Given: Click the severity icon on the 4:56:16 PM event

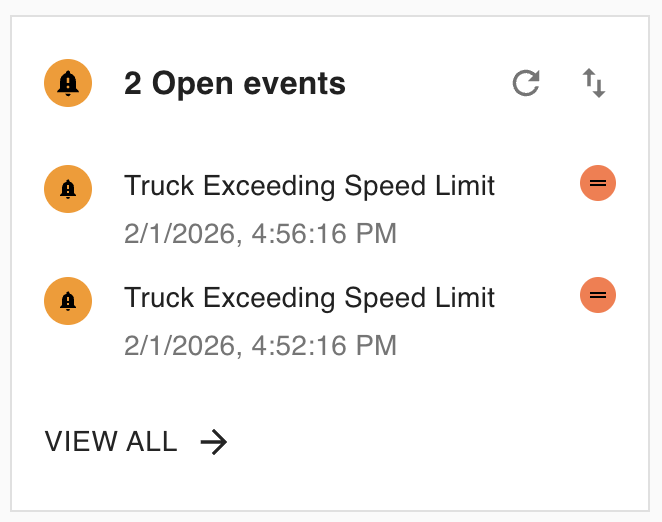Looking at the screenshot, I should [x=598, y=183].
